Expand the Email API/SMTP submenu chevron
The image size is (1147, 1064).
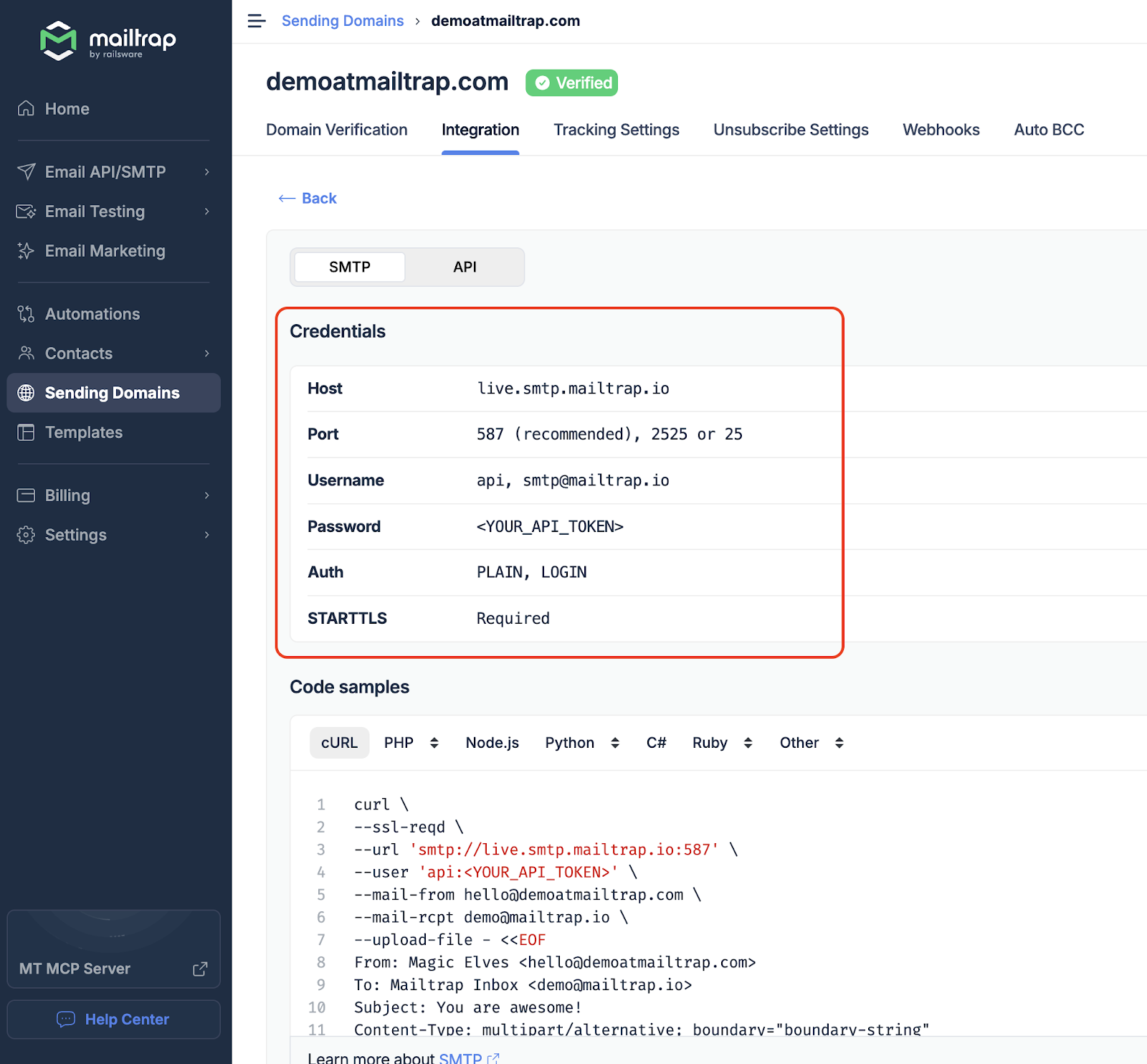click(206, 172)
